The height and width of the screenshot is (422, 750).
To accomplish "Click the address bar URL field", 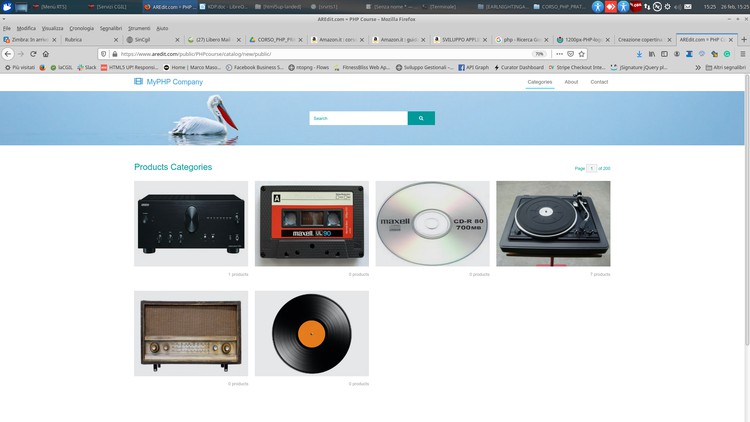I will coord(325,54).
